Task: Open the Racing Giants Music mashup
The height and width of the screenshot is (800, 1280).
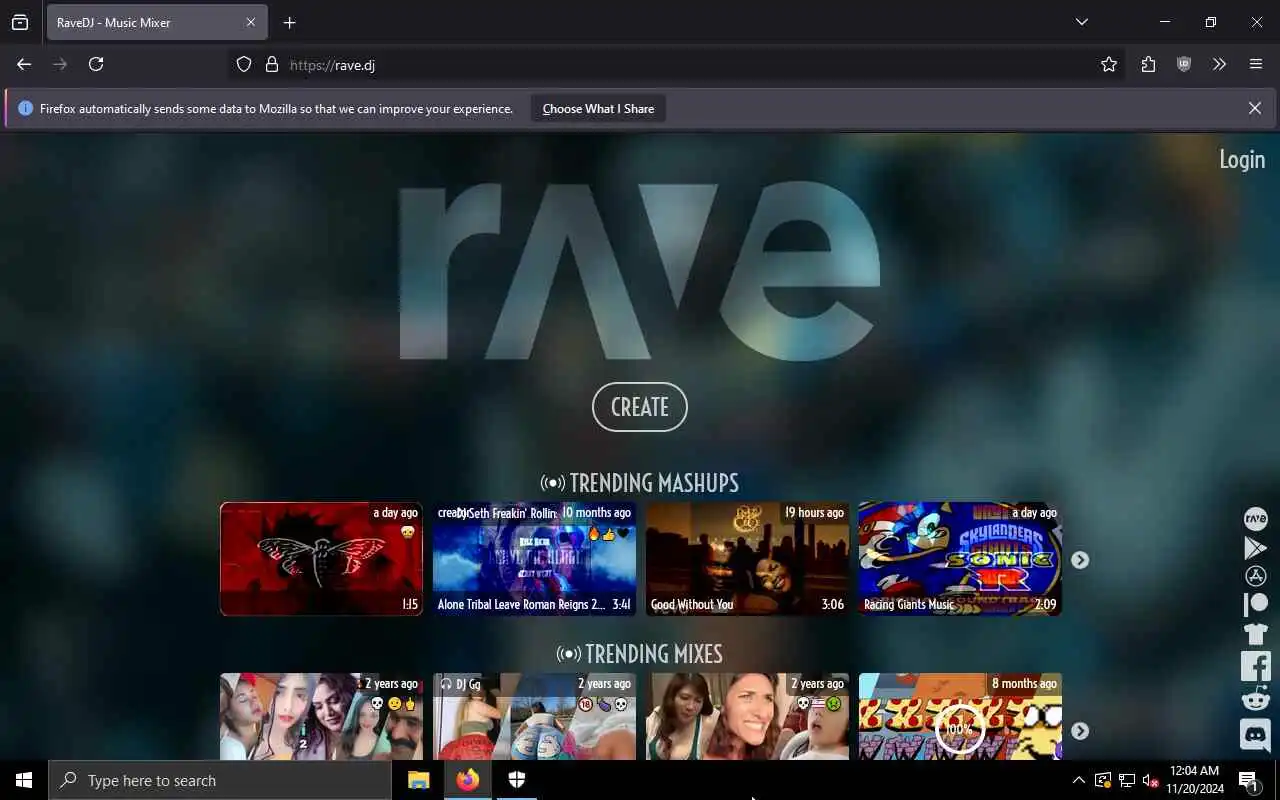Action: tap(960, 559)
